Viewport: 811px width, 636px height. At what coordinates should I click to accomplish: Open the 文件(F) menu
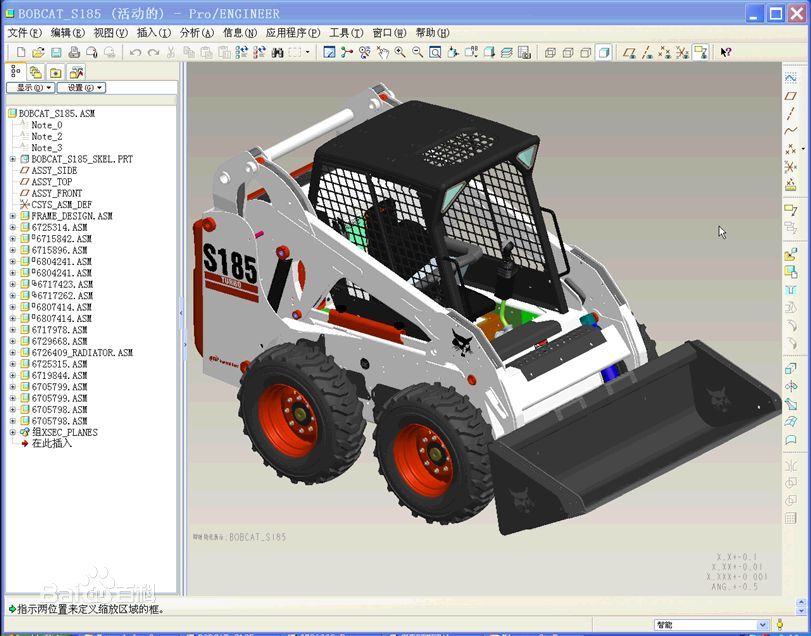pos(24,33)
